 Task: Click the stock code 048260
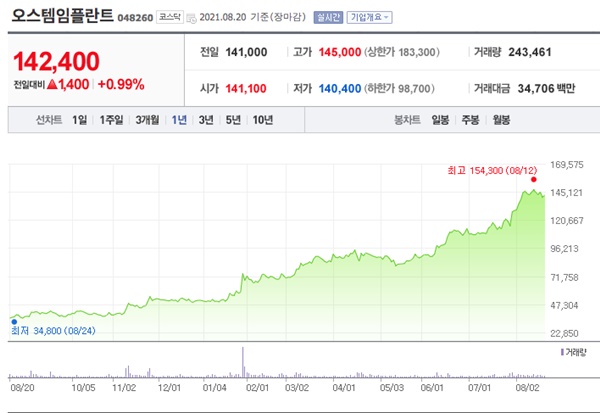pos(135,18)
